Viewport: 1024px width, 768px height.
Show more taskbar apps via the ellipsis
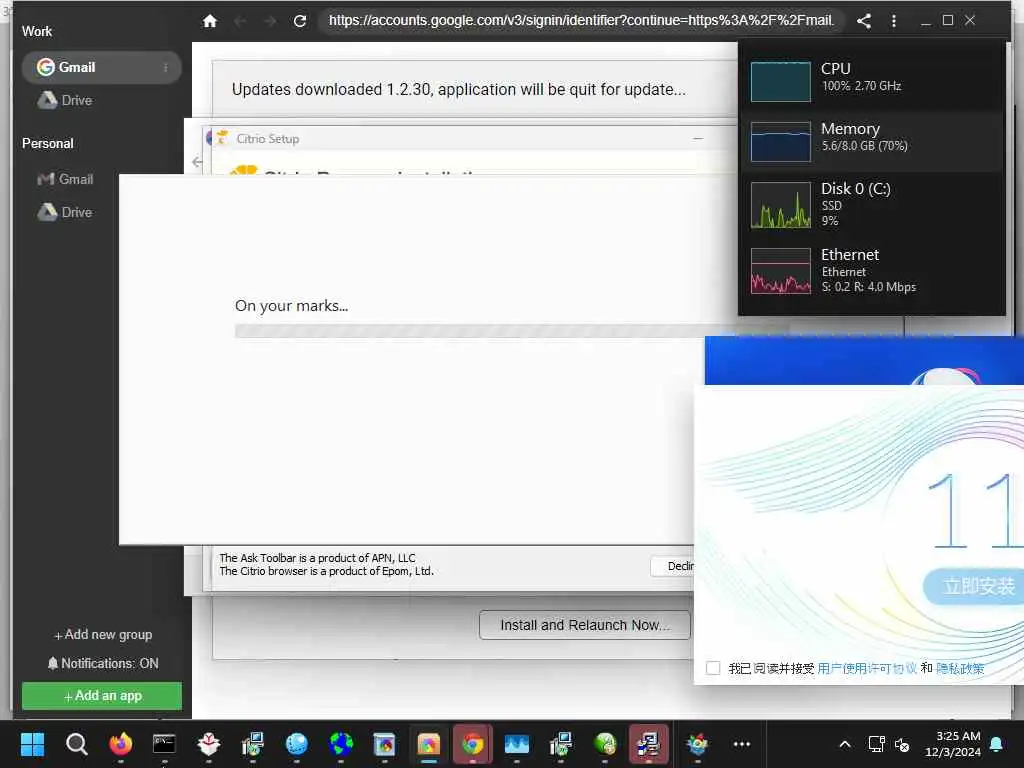pyautogui.click(x=742, y=744)
